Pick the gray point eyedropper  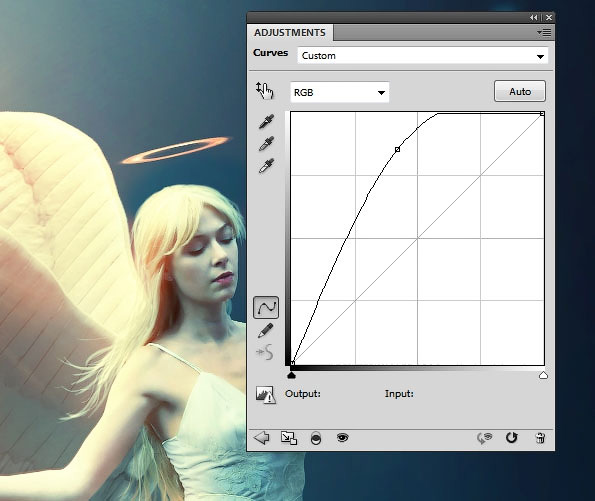point(266,143)
